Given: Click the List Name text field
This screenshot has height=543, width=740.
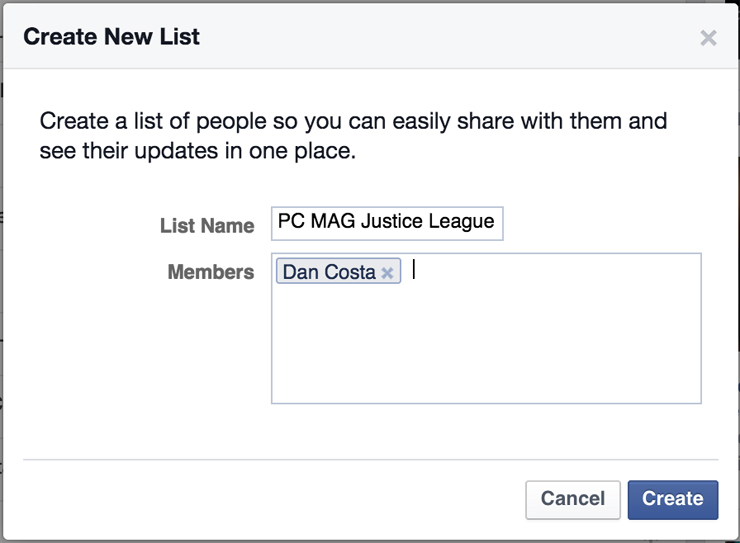Looking at the screenshot, I should pos(387,223).
